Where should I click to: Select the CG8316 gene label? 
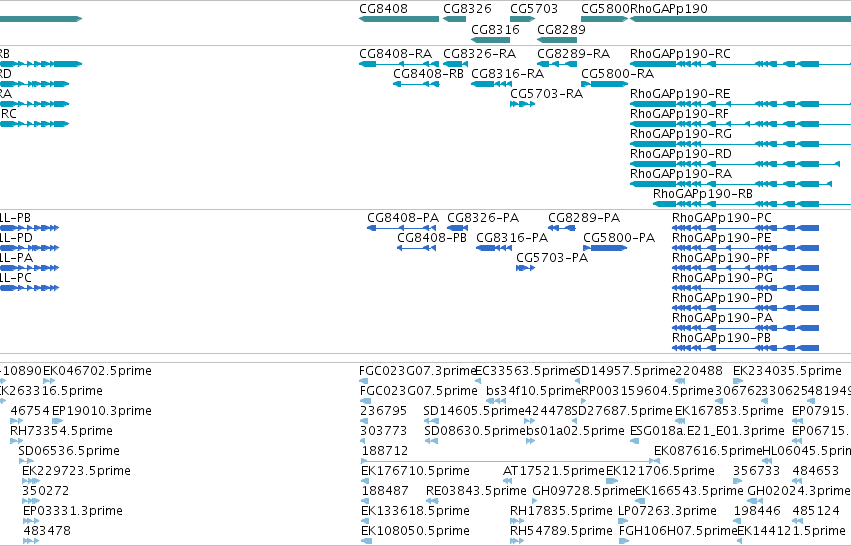click(496, 30)
